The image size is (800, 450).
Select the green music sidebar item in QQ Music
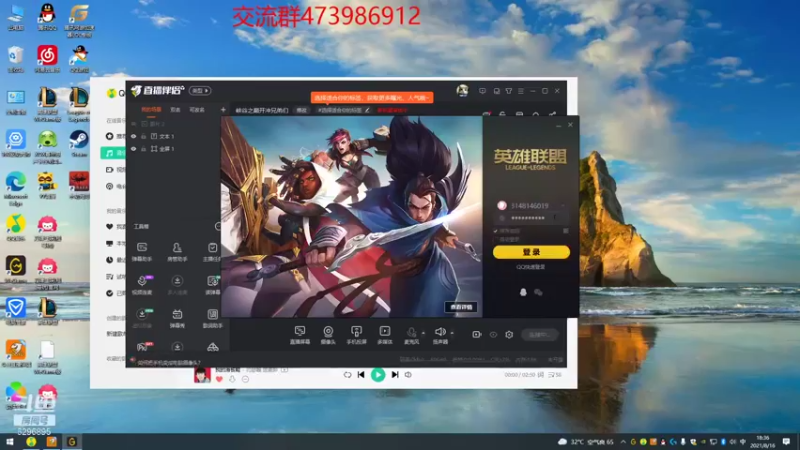point(113,153)
